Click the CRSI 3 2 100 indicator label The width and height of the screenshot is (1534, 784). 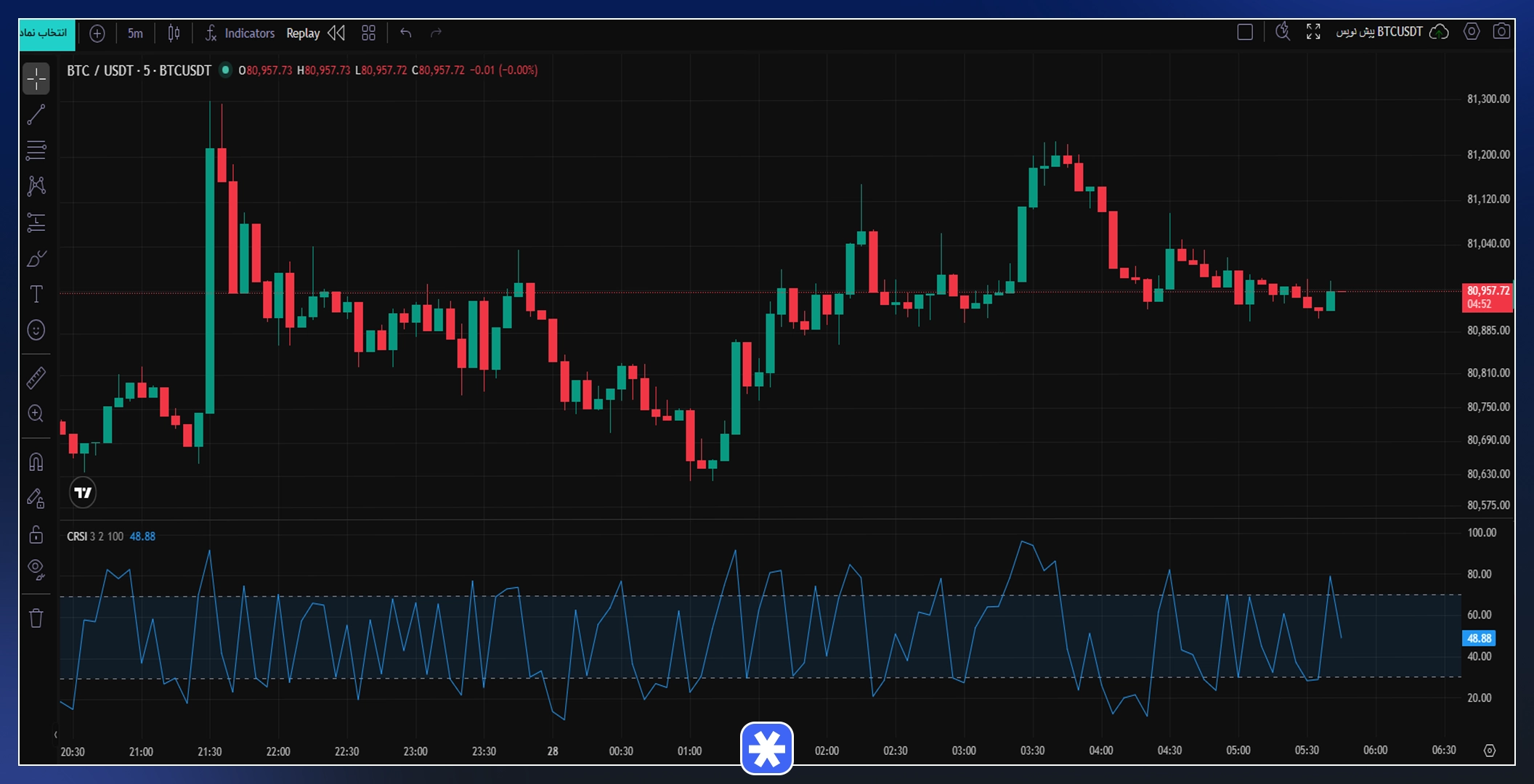coord(95,536)
